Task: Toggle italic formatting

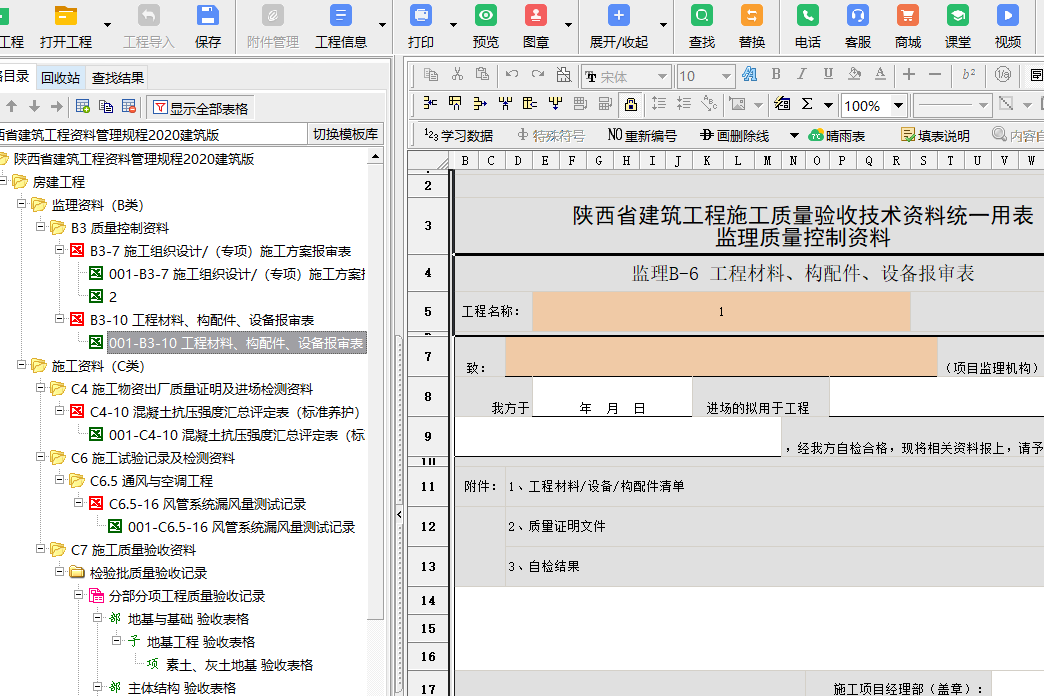Action: [802, 75]
